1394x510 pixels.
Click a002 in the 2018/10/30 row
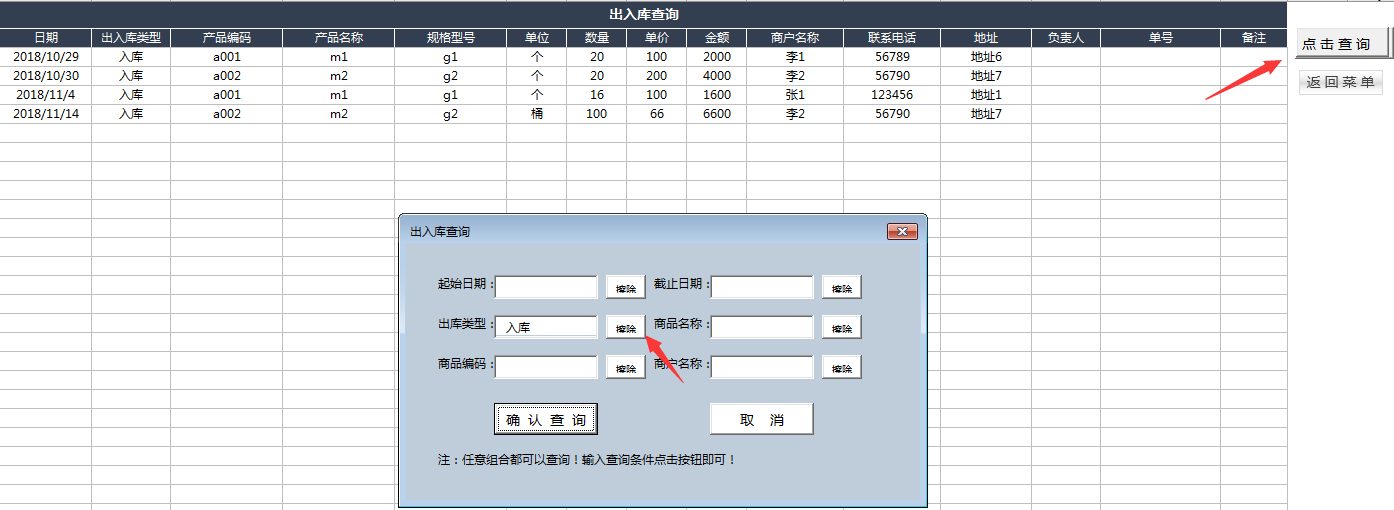pos(227,76)
